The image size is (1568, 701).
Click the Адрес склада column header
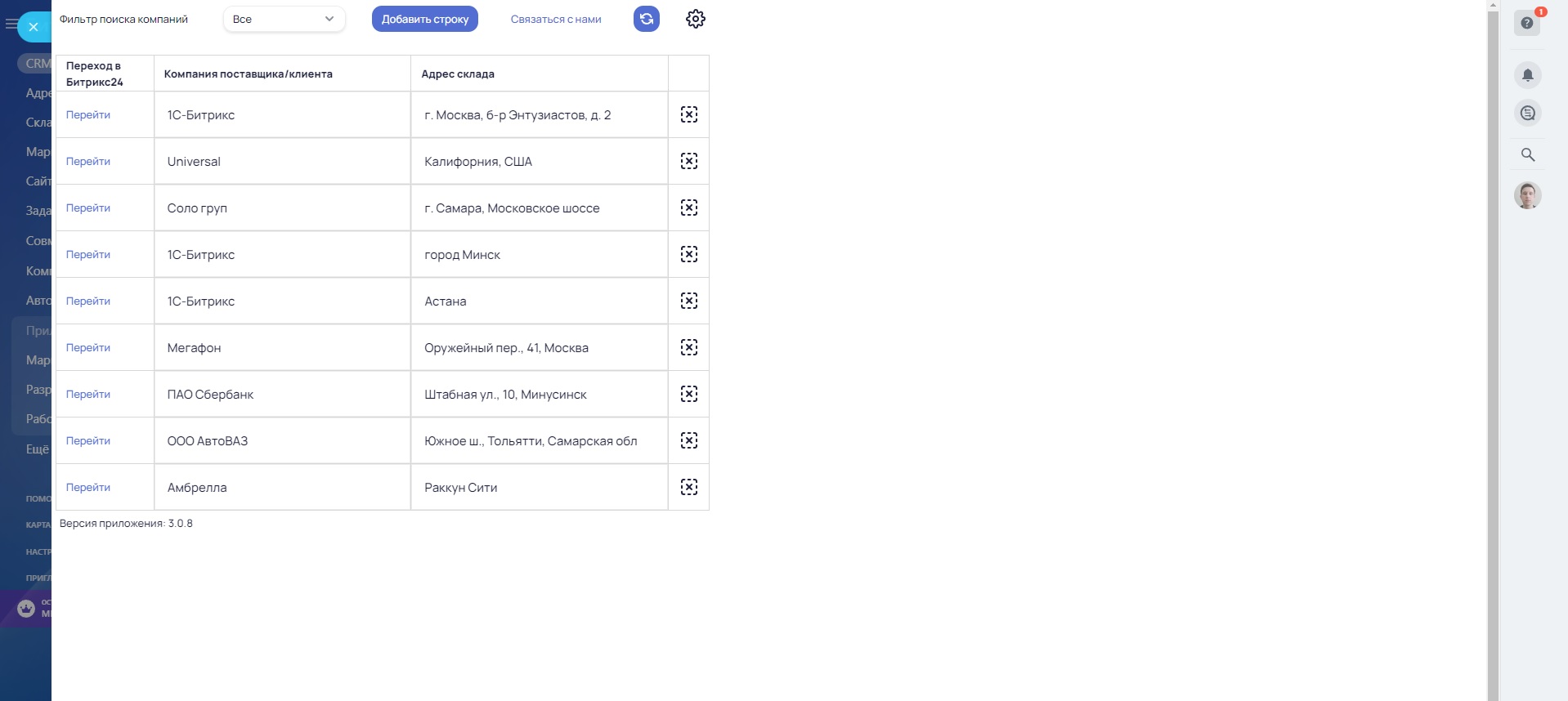click(540, 74)
